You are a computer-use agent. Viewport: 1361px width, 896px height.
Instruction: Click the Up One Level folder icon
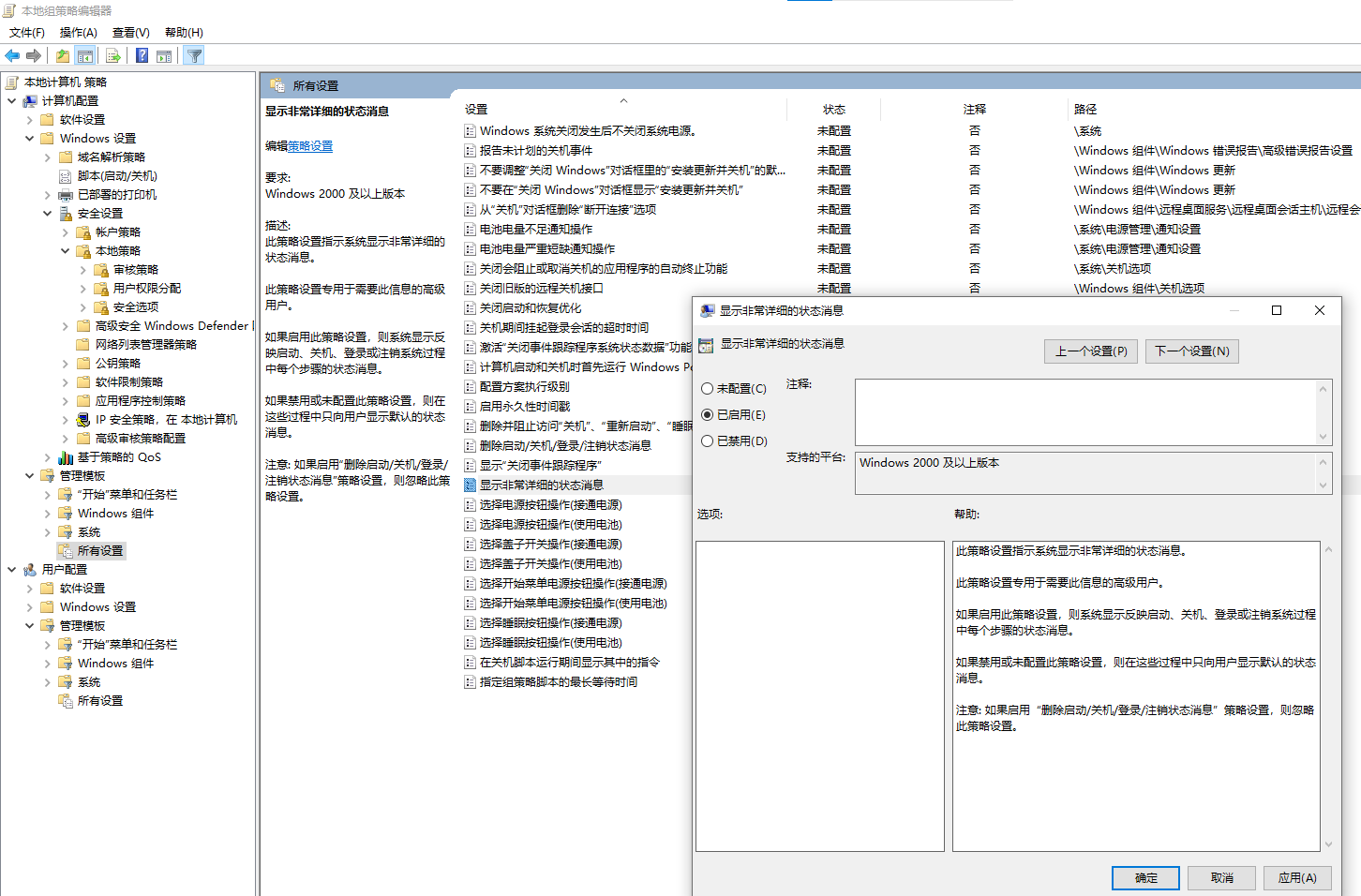(x=62, y=56)
